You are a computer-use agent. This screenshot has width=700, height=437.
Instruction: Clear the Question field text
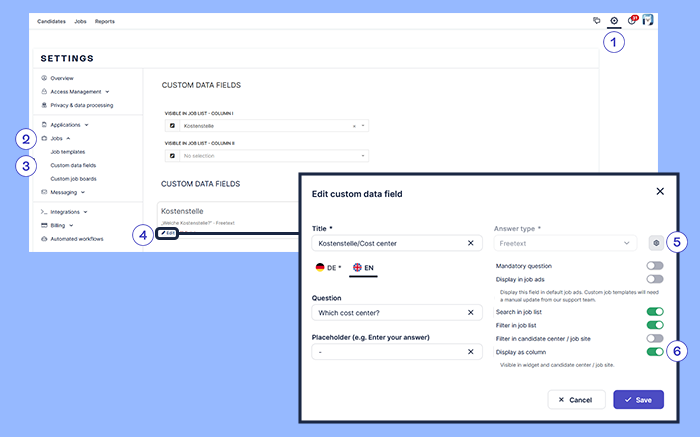pyautogui.click(x=471, y=313)
